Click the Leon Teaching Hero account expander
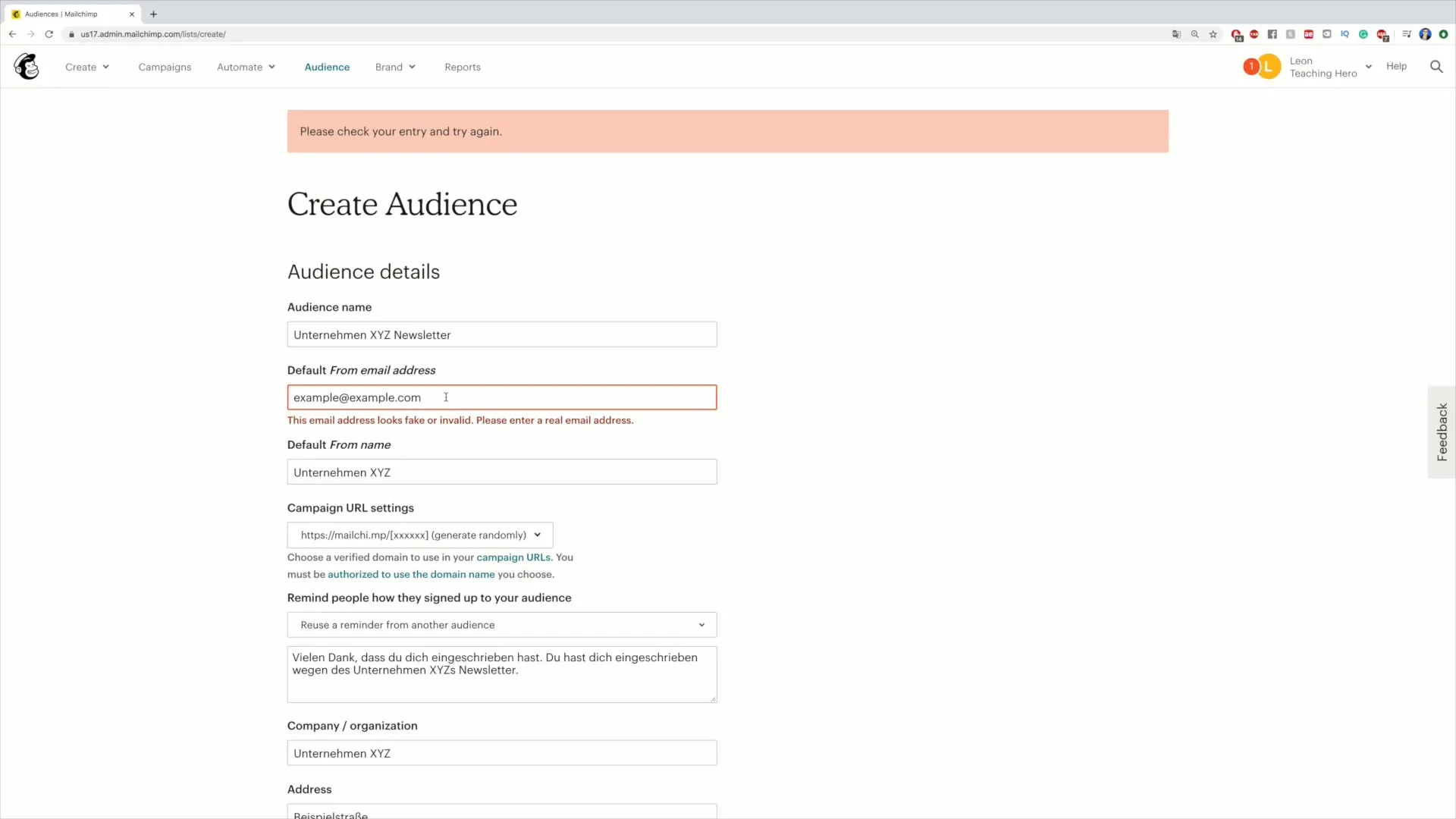 pos(1370,67)
